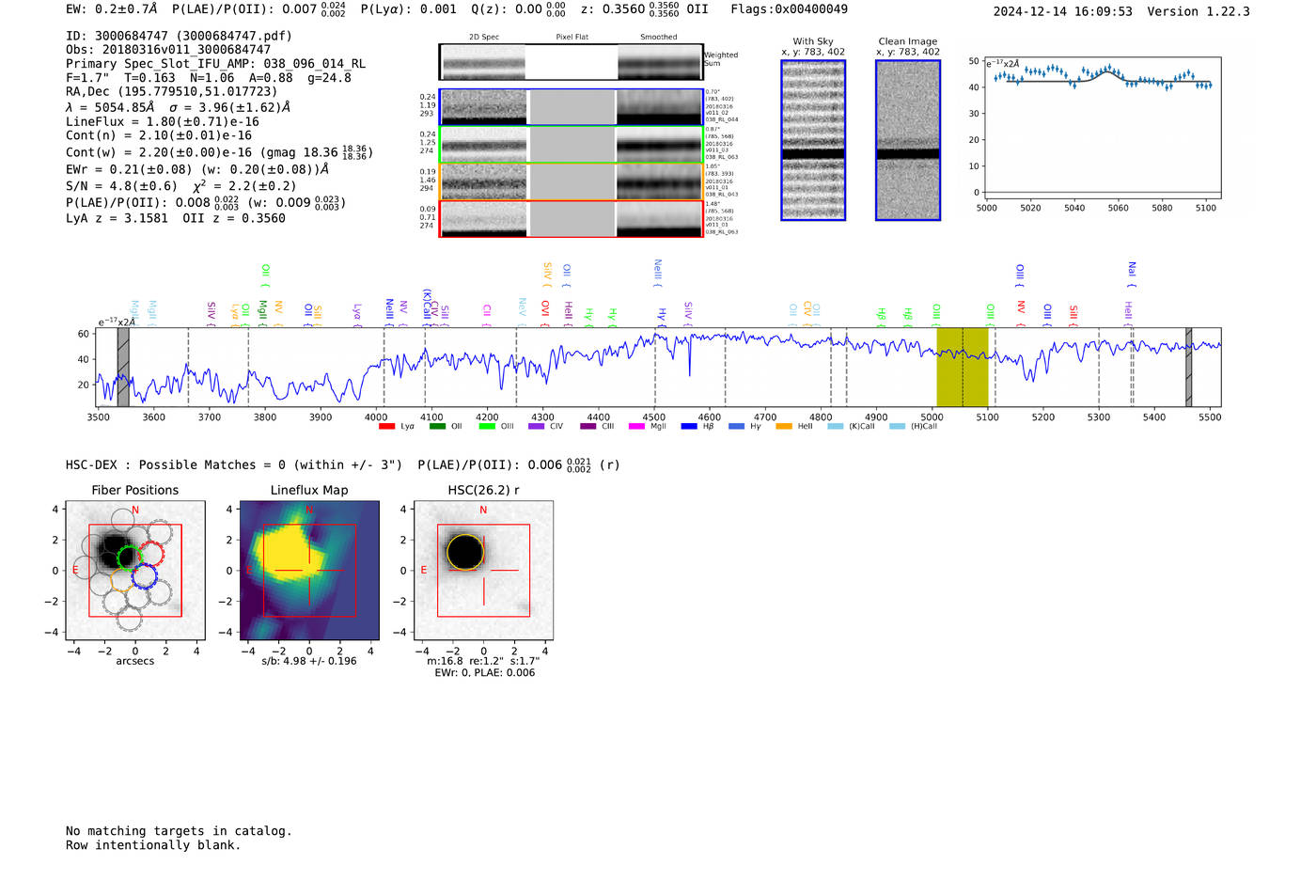Click the Pixel Flat column header

click(572, 38)
